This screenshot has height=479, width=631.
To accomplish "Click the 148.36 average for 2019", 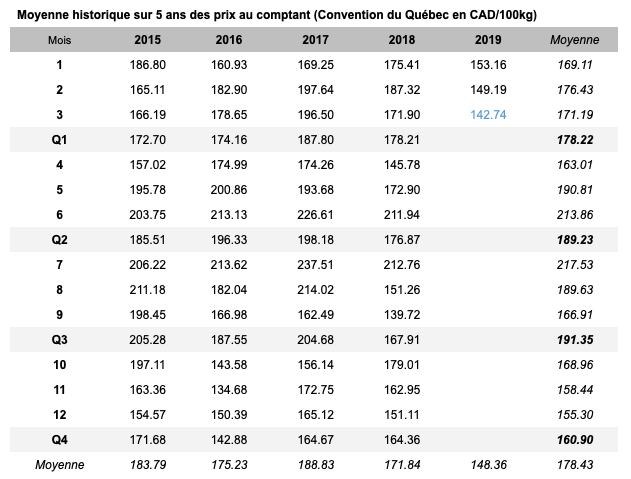I will pos(488,465).
